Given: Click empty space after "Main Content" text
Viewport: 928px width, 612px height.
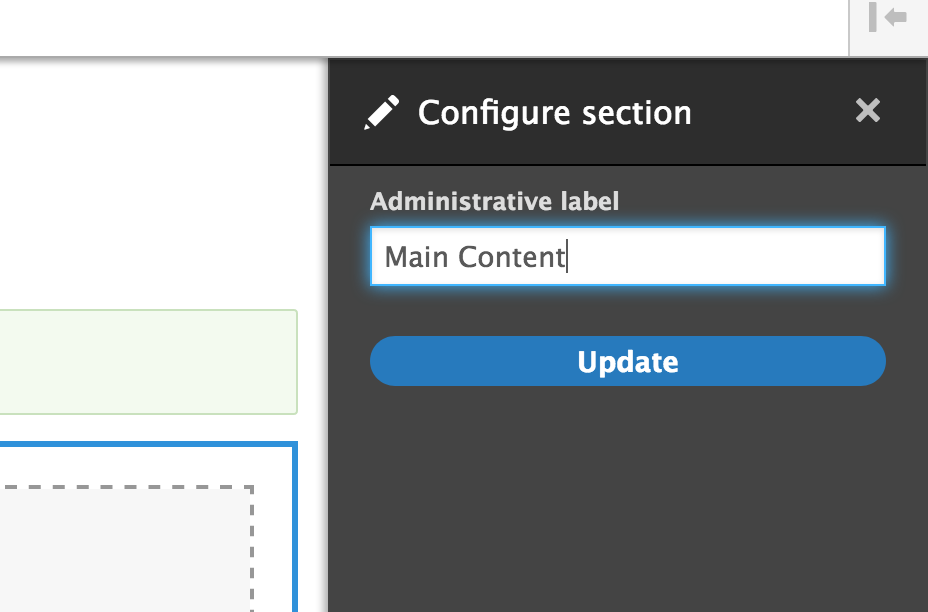Looking at the screenshot, I should coord(720,257).
